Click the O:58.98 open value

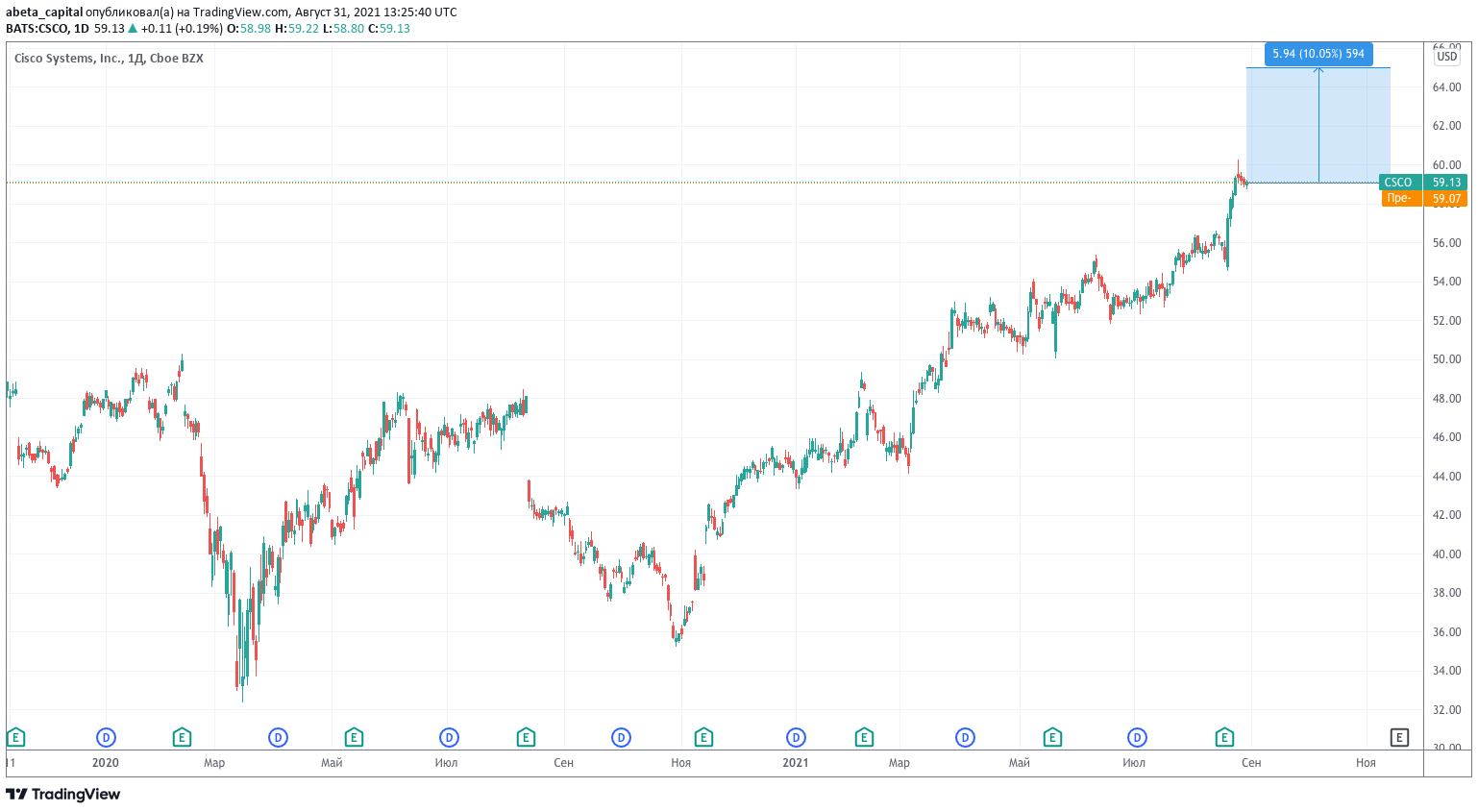249,28
